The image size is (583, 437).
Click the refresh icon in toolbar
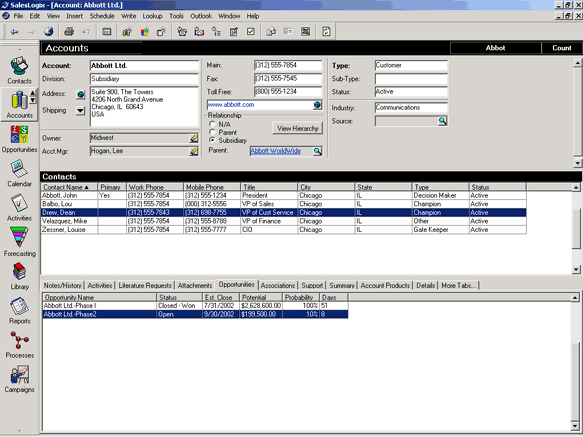click(326, 32)
